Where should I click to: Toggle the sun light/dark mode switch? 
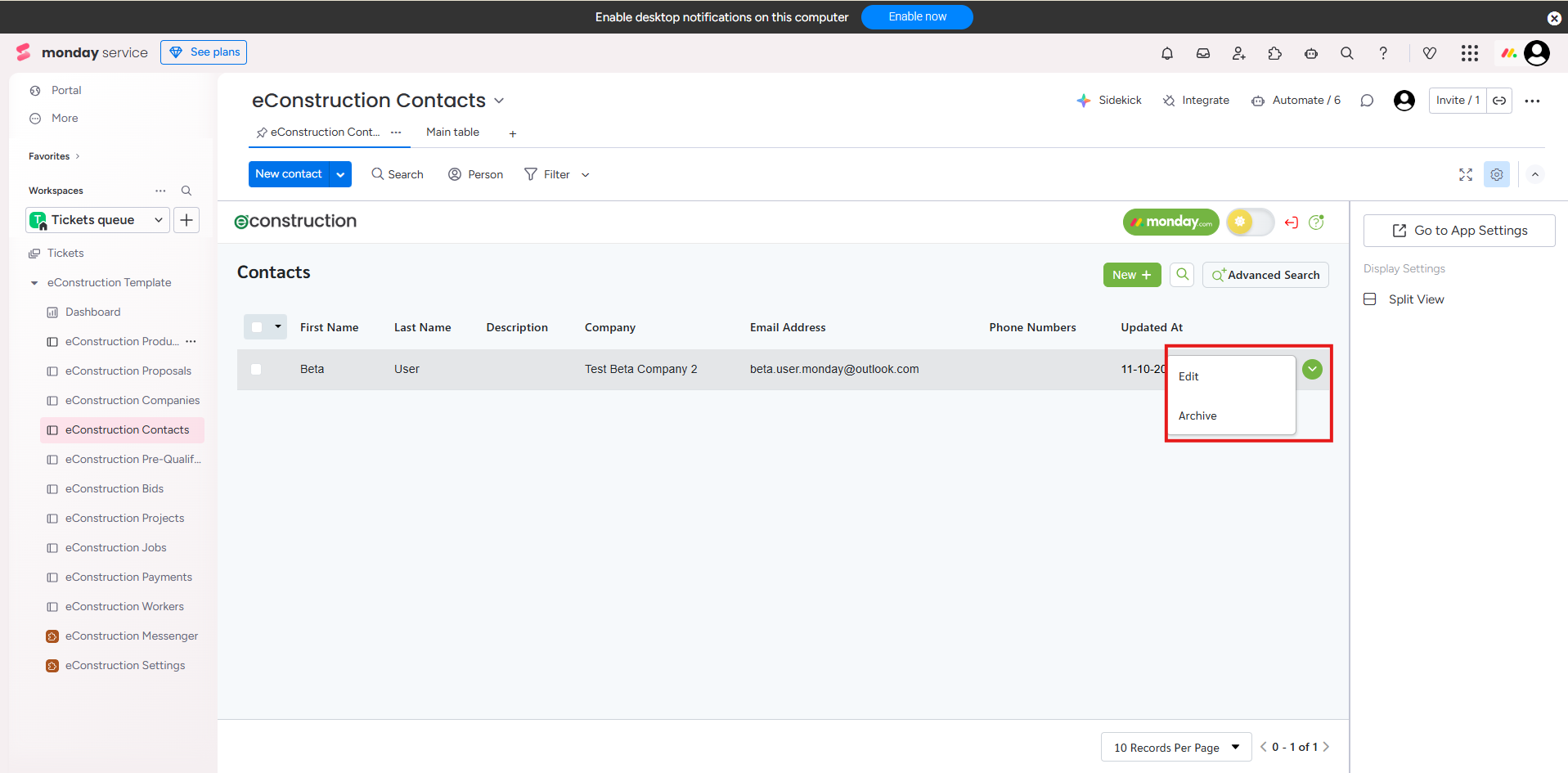pyautogui.click(x=1249, y=222)
